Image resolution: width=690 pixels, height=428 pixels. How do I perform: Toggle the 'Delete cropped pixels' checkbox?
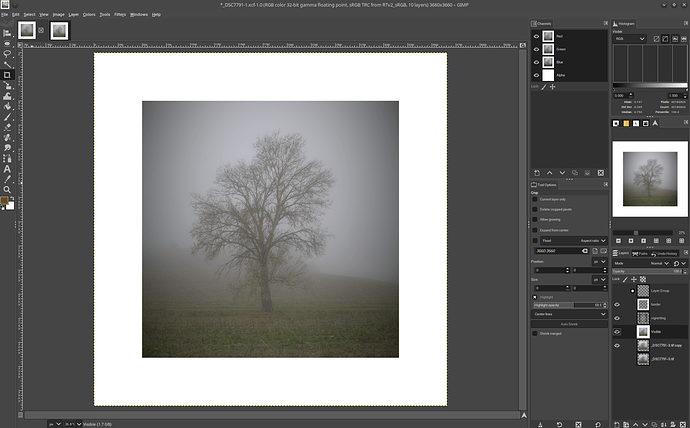pyautogui.click(x=535, y=210)
